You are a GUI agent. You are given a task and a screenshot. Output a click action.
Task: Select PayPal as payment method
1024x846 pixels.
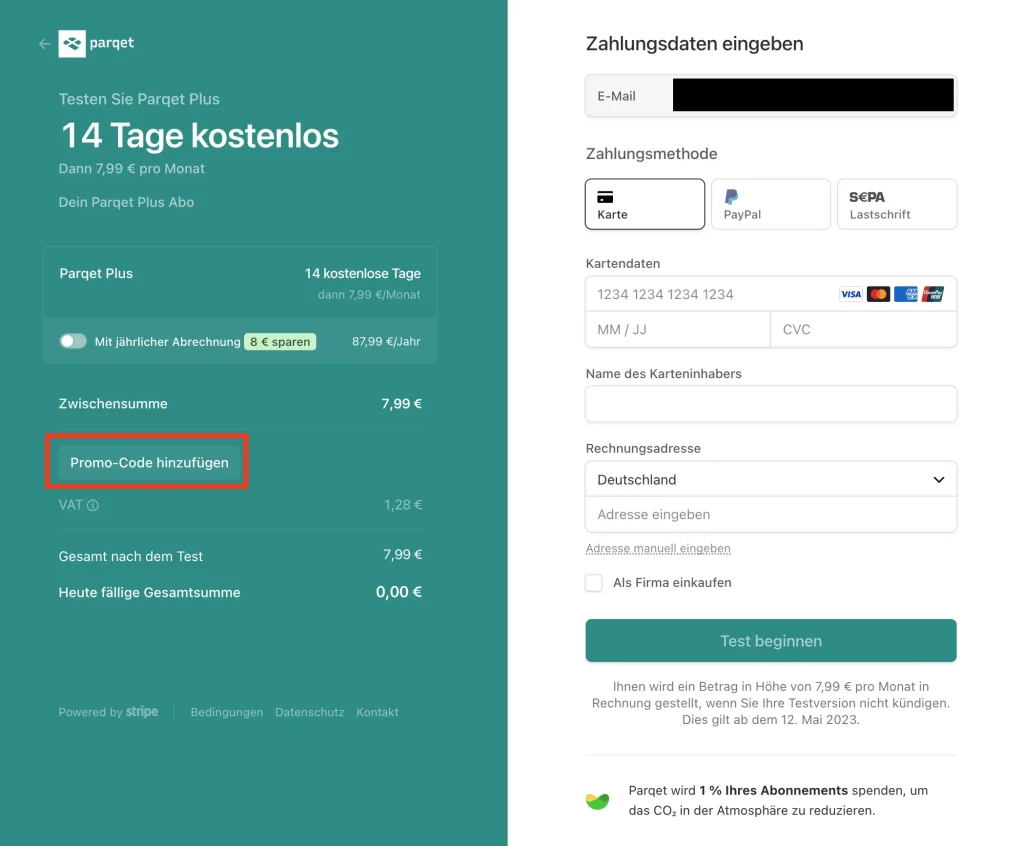click(x=770, y=204)
